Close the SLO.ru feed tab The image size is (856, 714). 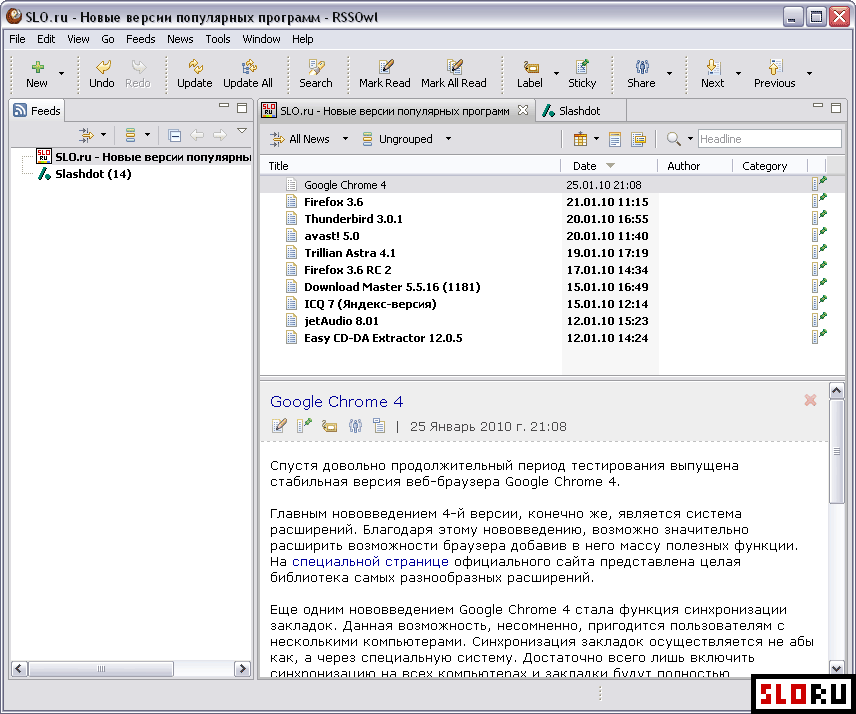point(522,110)
